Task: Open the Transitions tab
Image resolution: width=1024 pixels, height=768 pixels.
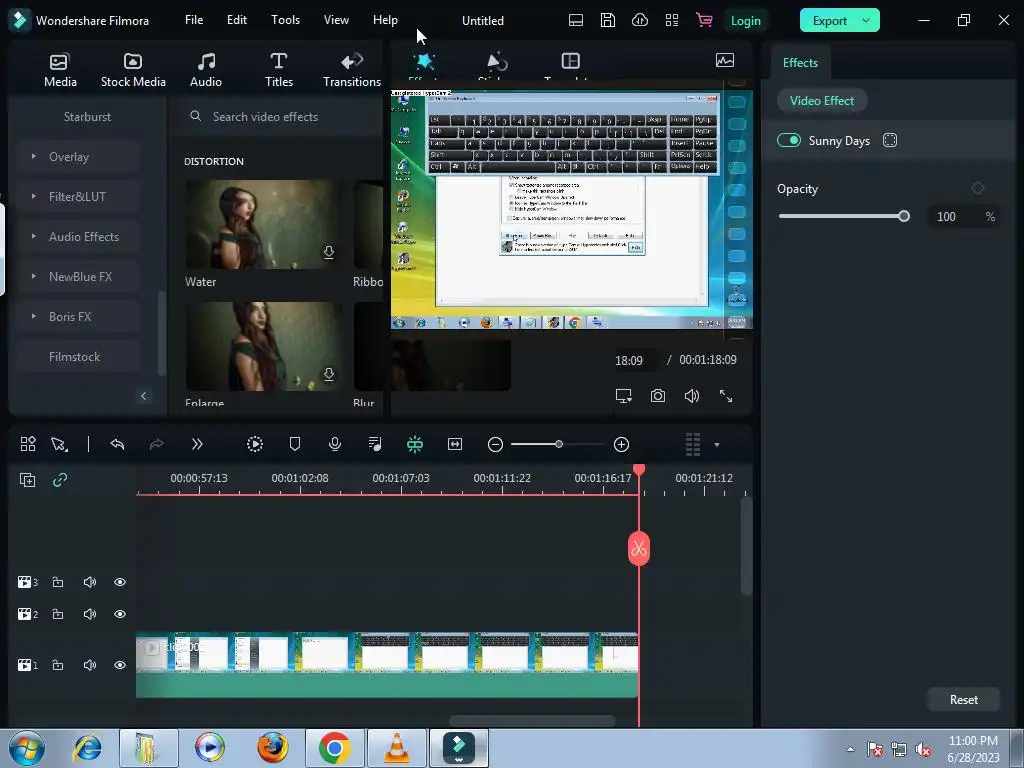Action: (x=352, y=70)
